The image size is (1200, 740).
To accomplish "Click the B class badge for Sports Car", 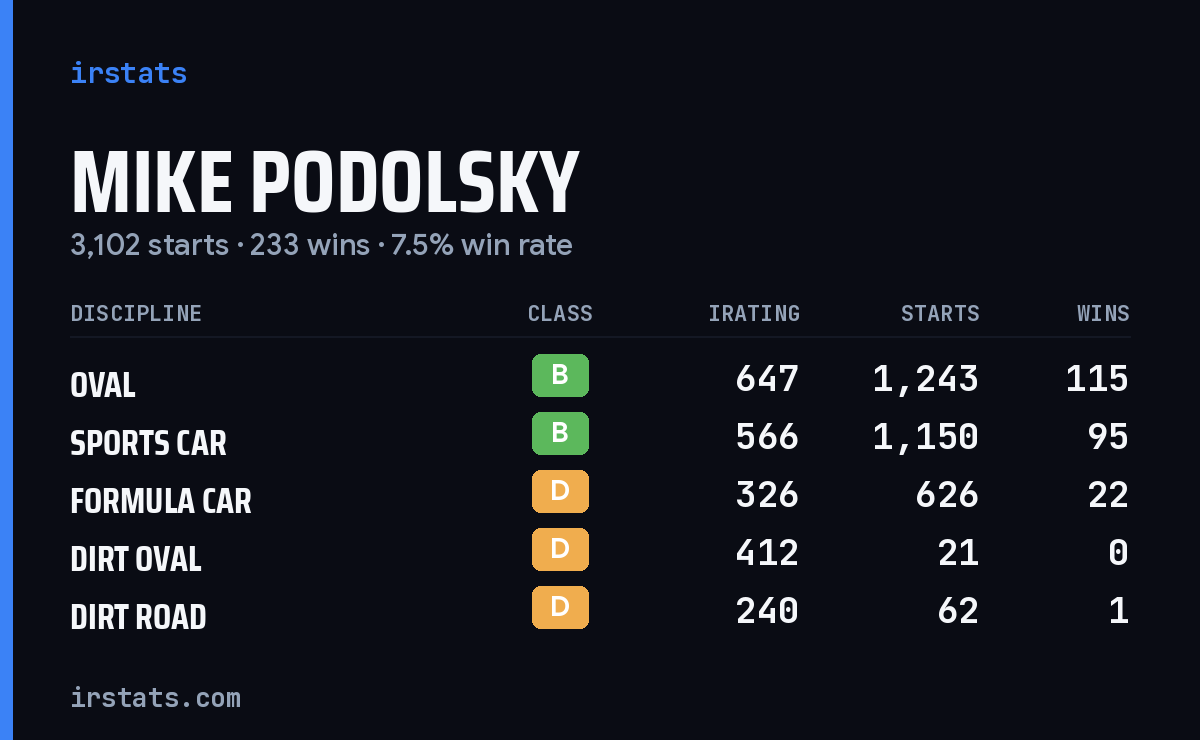I will 560,434.
